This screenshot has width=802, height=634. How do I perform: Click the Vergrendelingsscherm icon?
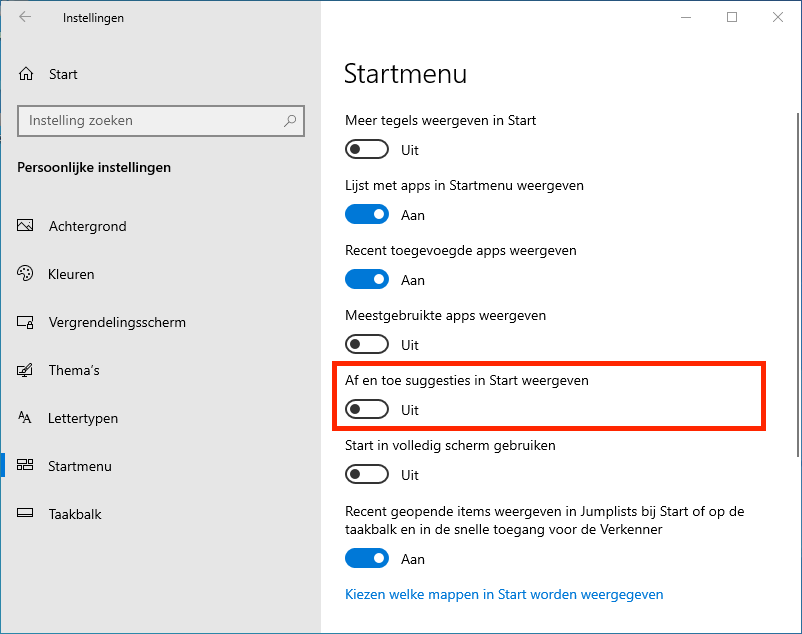point(26,322)
